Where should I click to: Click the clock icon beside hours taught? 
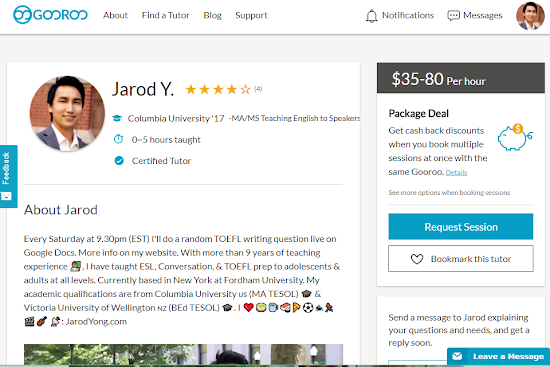(119, 139)
